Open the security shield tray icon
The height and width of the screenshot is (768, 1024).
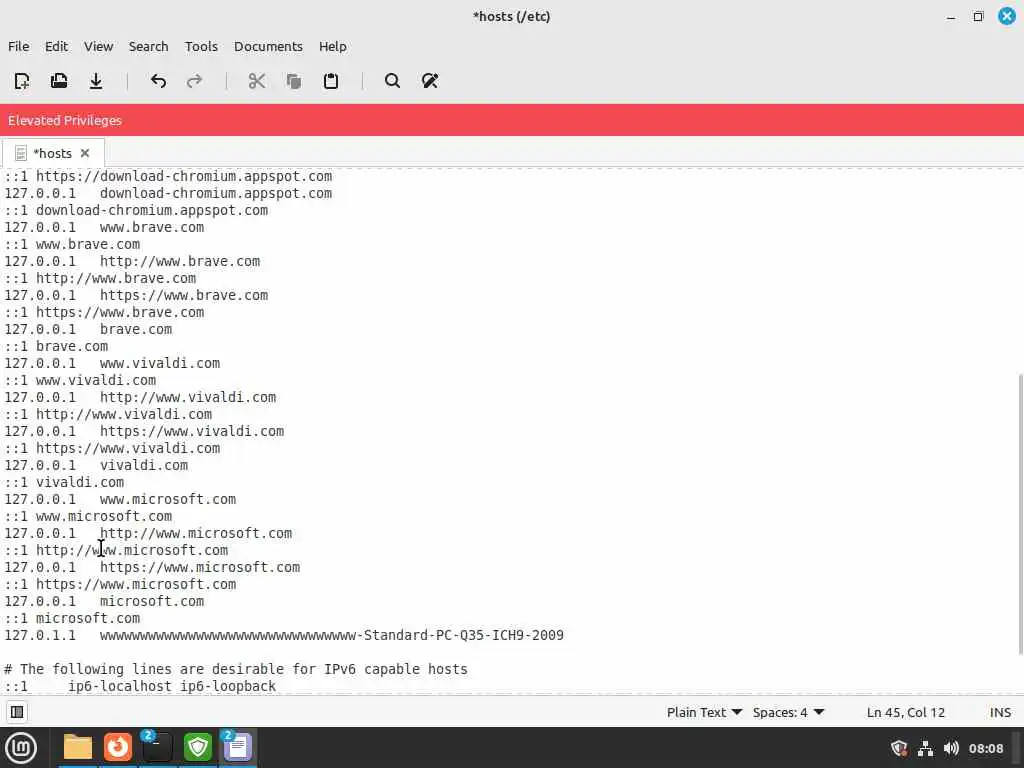coord(899,748)
